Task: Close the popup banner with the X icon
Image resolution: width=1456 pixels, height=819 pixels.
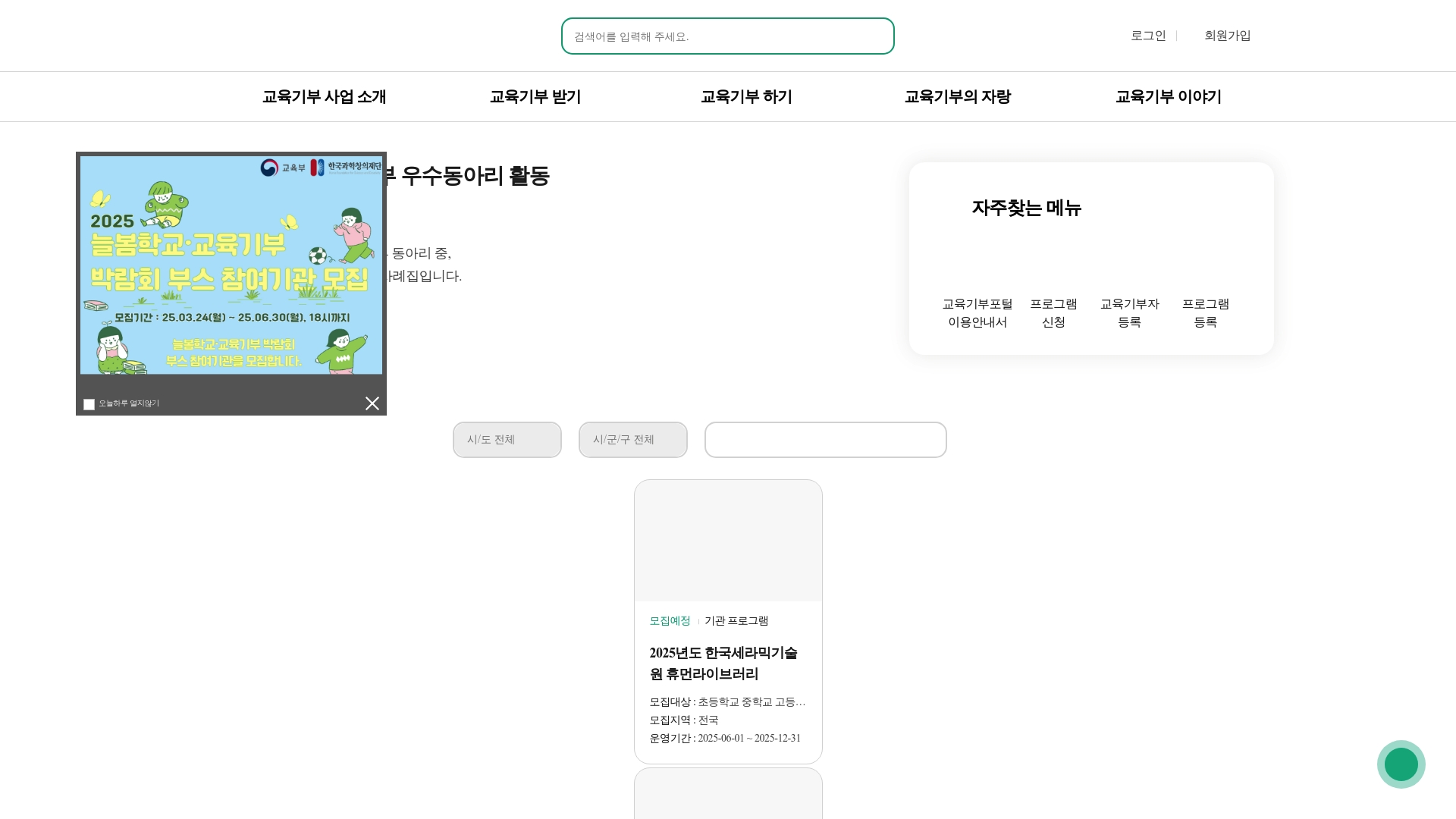Action: tap(372, 403)
